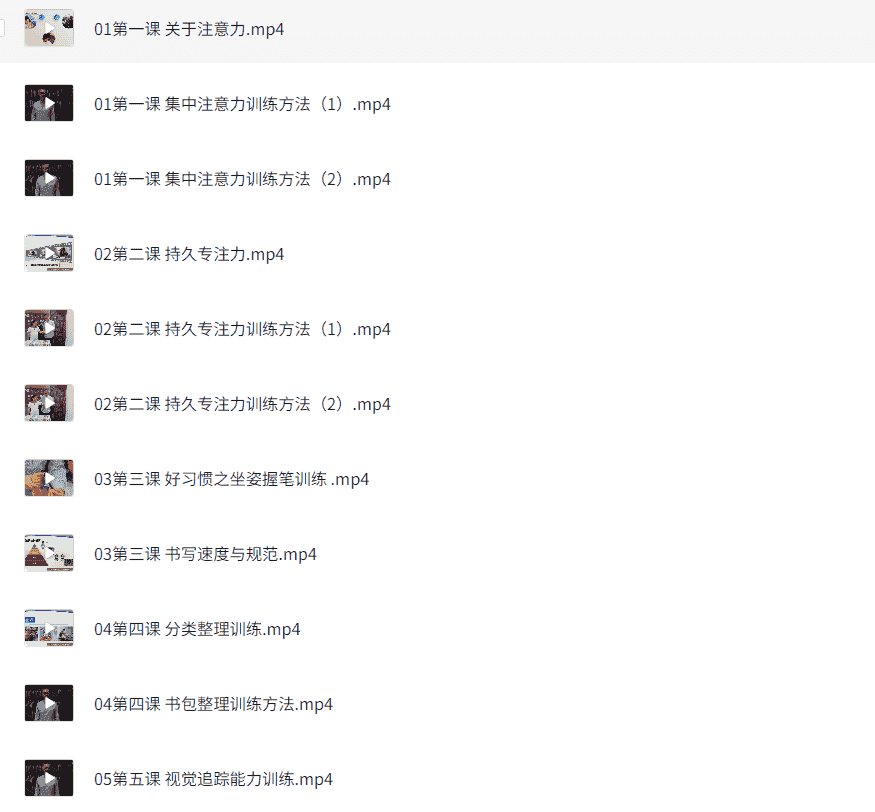Click play icon for 集中注意力训练方法（2）video

(49, 178)
